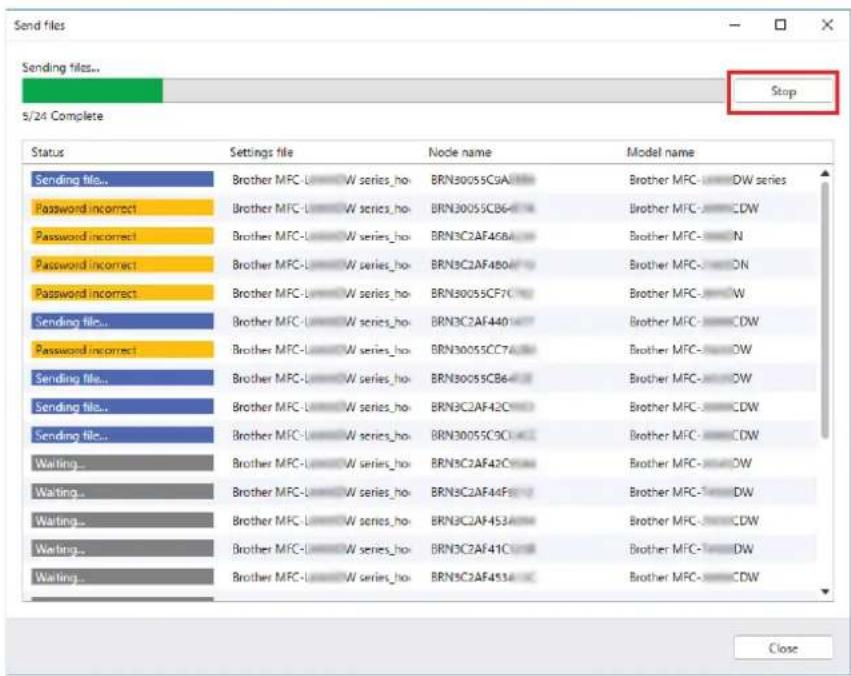Click settings file cell for BRN30055CC7A
Viewport: 851px width, 676px height.
pos(321,350)
